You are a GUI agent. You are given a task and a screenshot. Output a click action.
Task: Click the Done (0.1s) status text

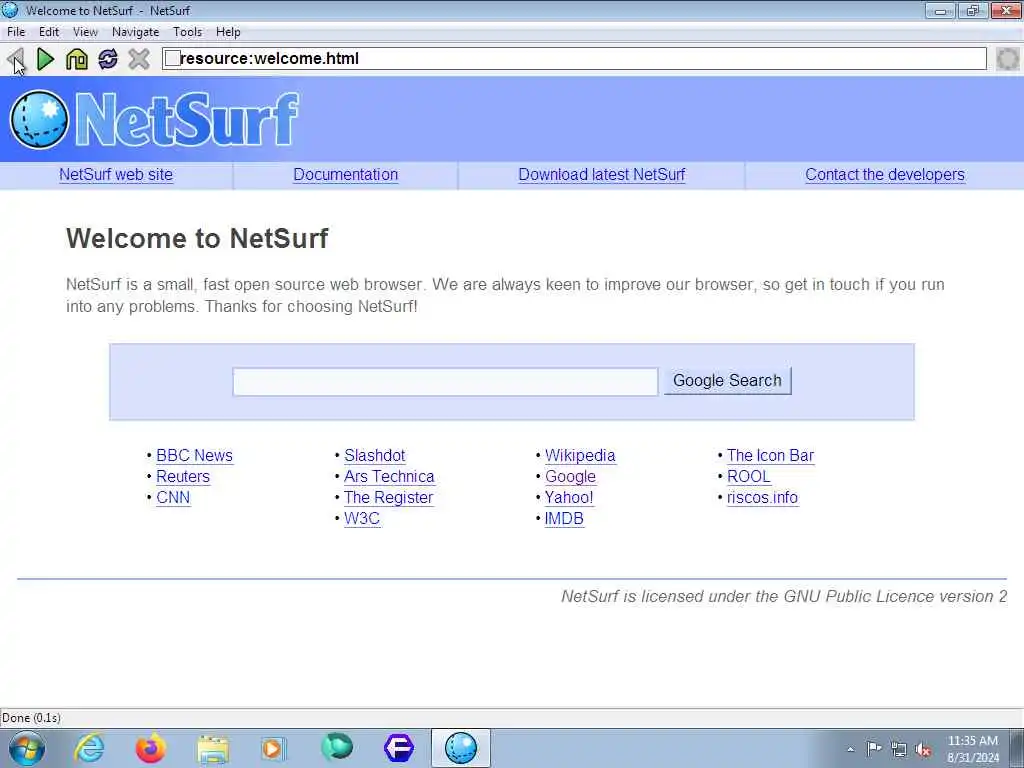31,718
